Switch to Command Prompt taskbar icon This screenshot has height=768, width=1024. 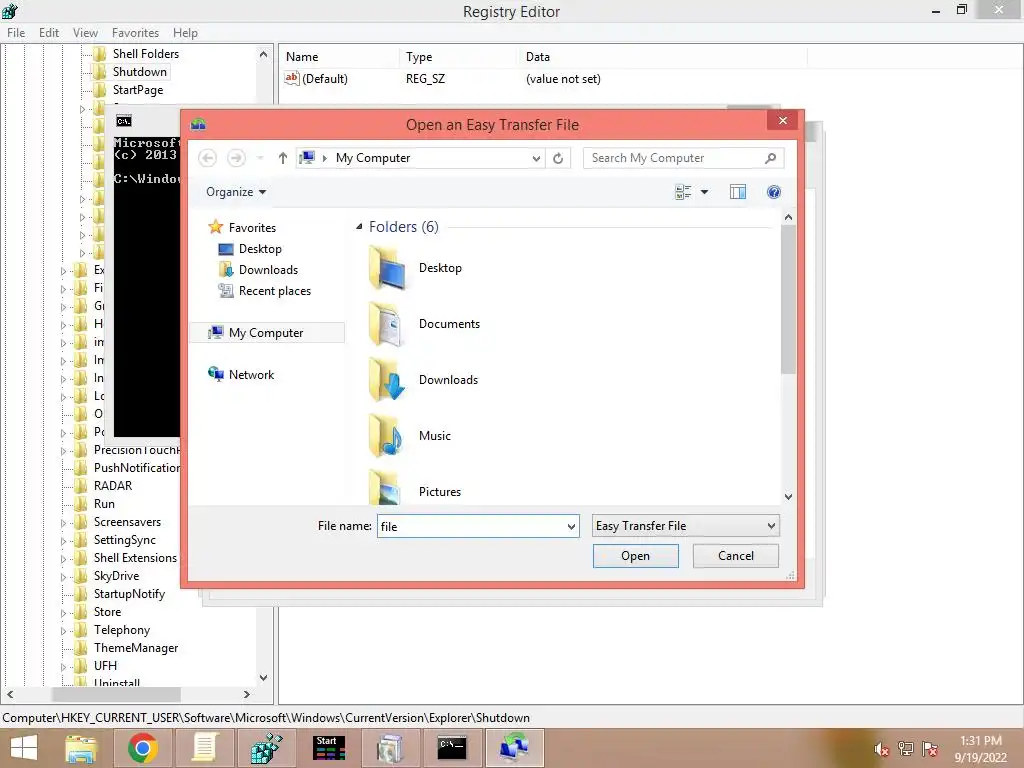[452, 748]
